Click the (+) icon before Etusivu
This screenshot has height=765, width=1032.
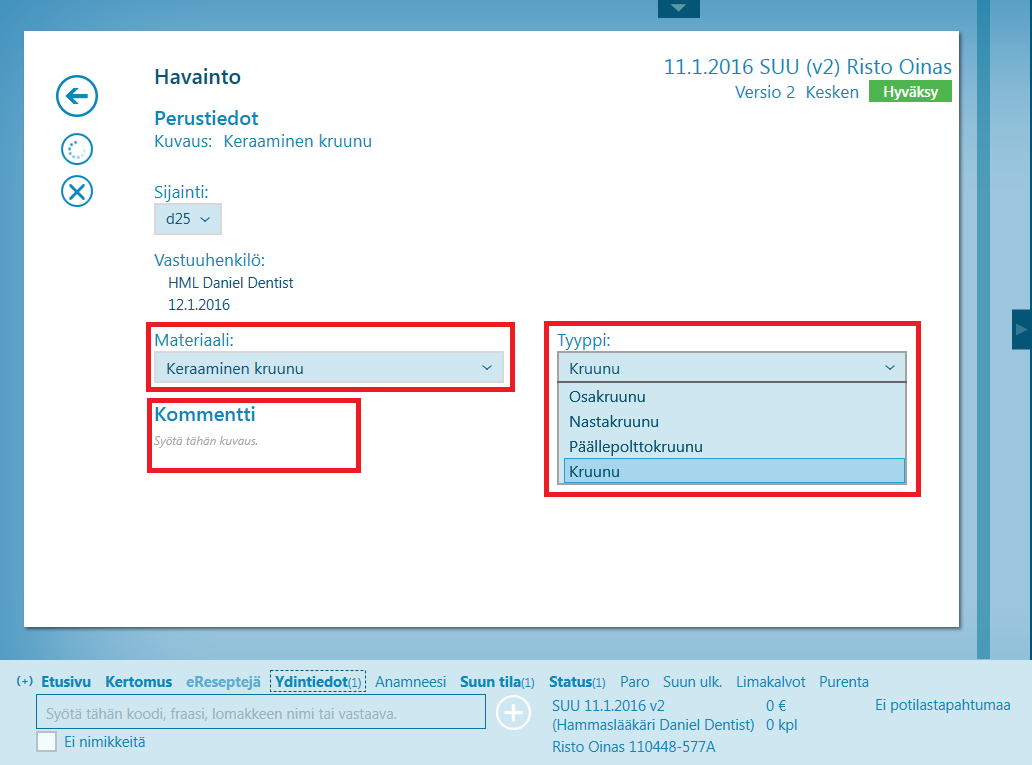25,682
